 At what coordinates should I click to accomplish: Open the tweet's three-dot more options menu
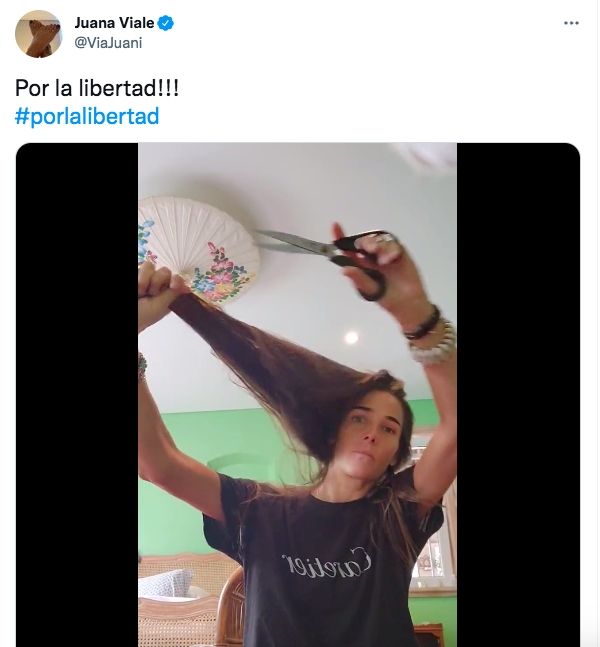571,23
